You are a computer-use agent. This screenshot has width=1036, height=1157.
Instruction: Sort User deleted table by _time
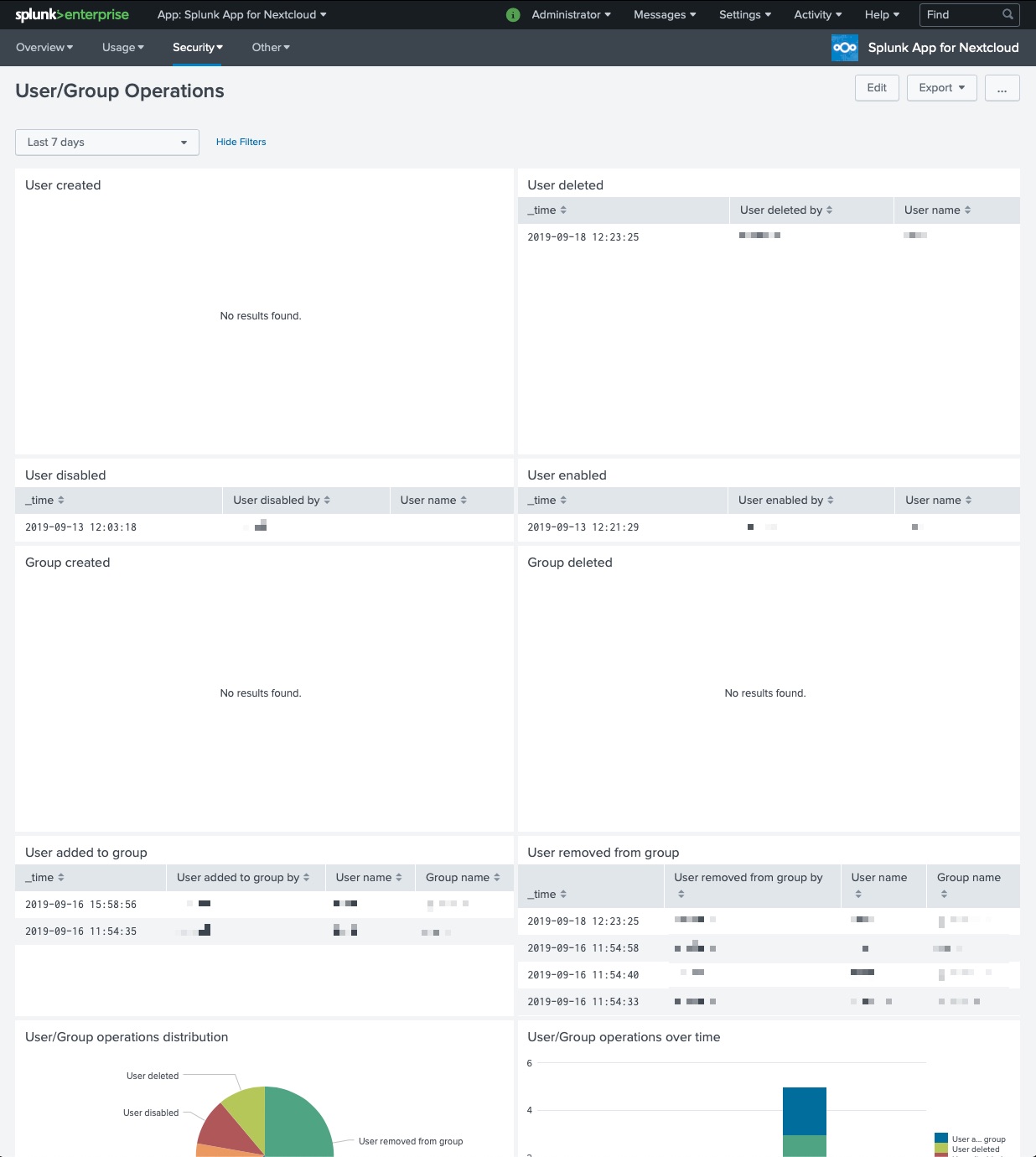click(x=546, y=210)
